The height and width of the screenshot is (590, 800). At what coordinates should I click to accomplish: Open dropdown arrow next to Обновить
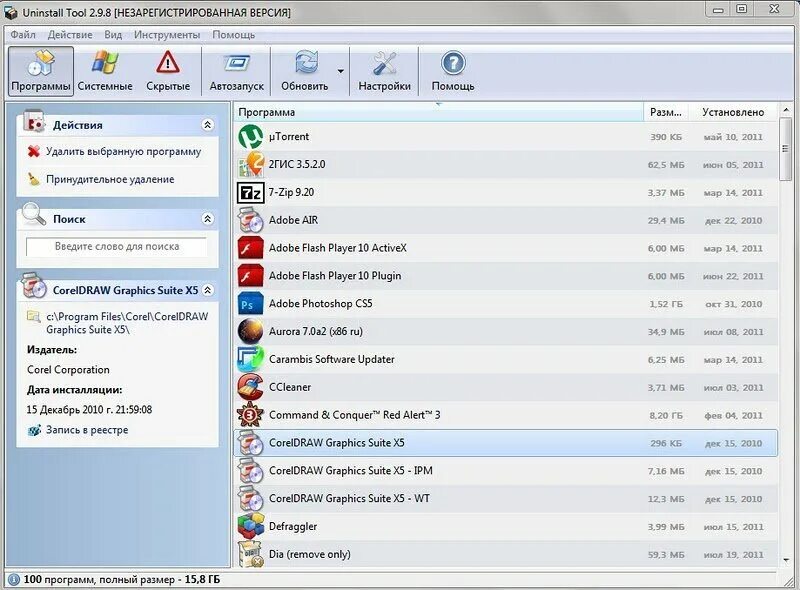[340, 71]
